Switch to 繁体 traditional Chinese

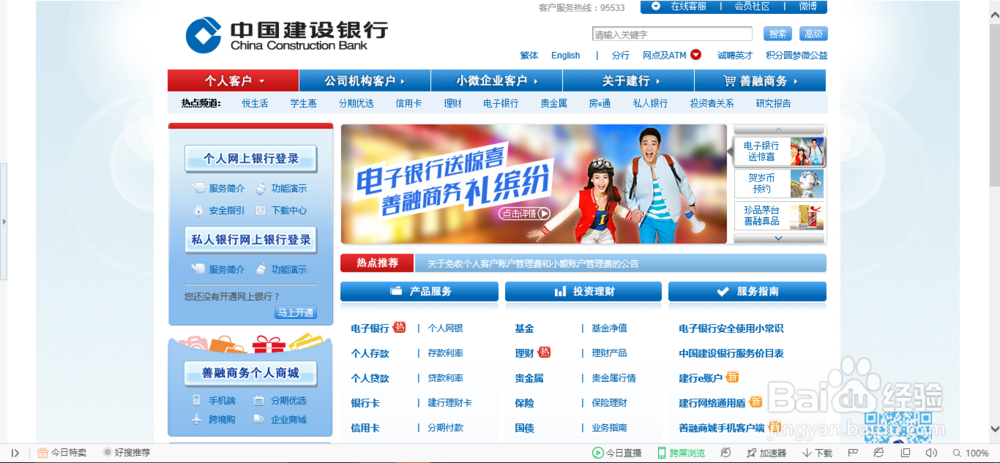(x=529, y=55)
